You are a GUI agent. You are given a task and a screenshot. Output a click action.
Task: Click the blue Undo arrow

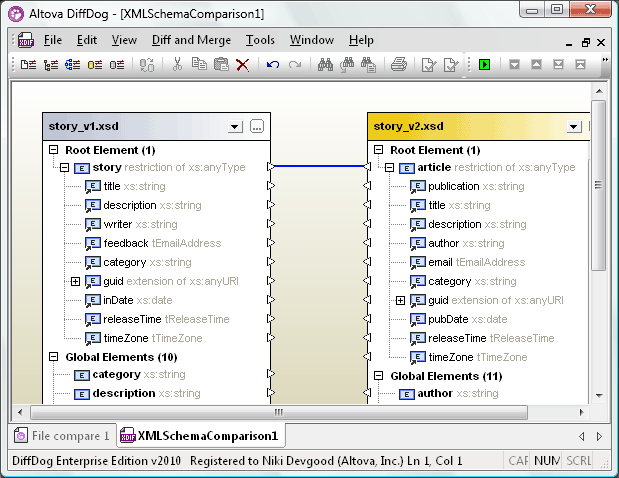tap(273, 64)
